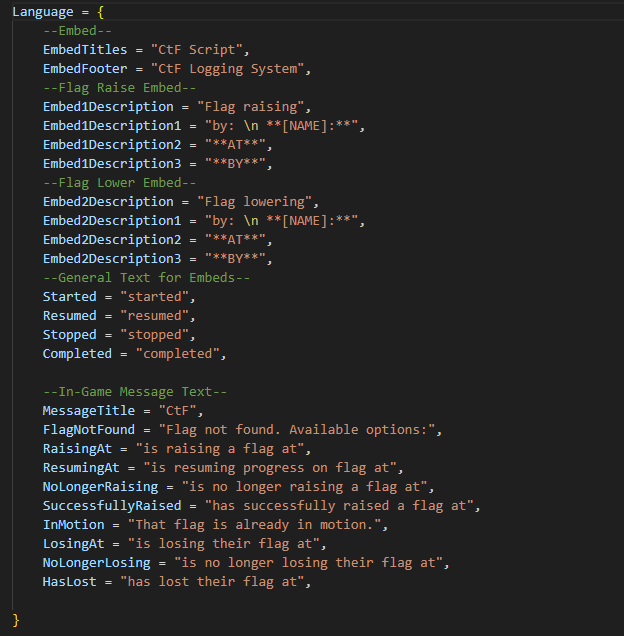Click the string "Flag lowering"

[255, 202]
